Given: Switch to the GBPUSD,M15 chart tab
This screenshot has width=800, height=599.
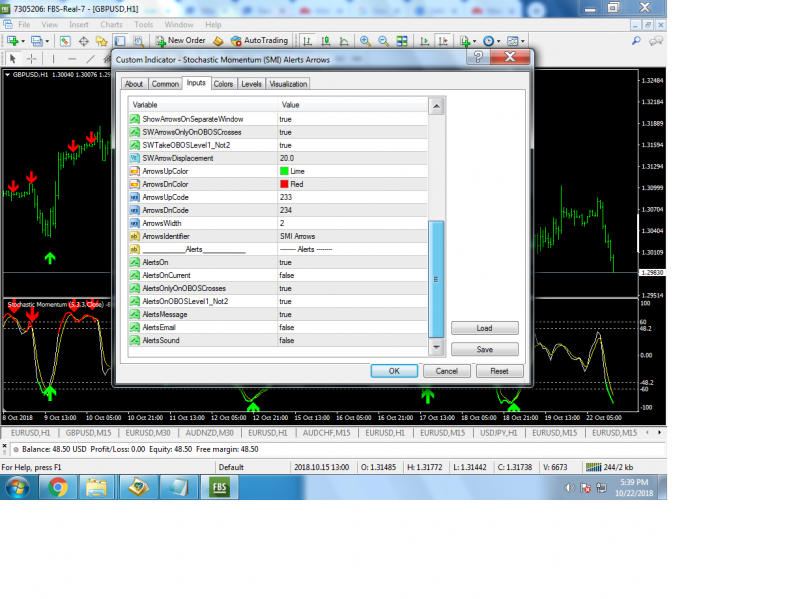Looking at the screenshot, I should click(x=88, y=433).
